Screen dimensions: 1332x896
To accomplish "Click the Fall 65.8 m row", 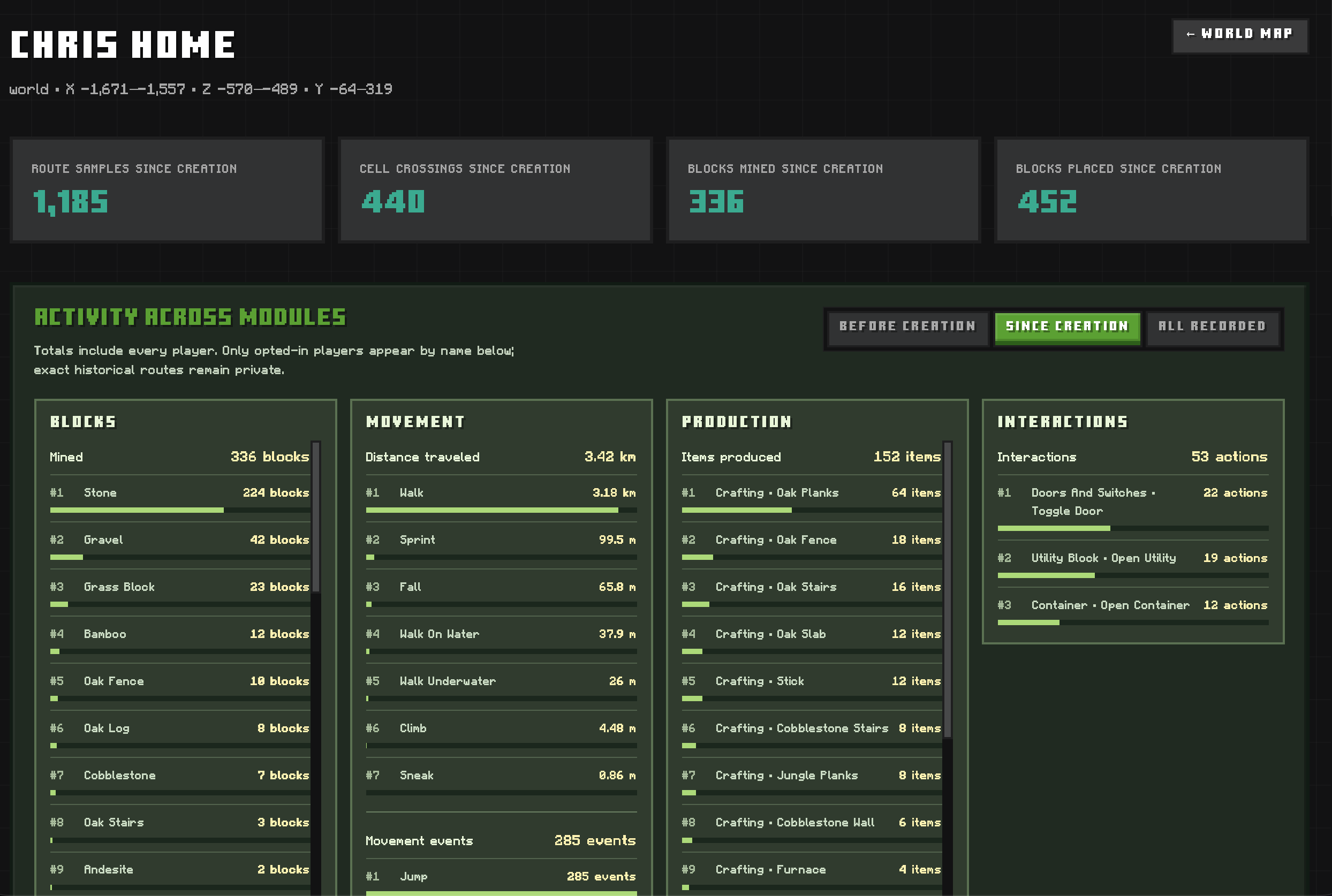I will tap(501, 593).
